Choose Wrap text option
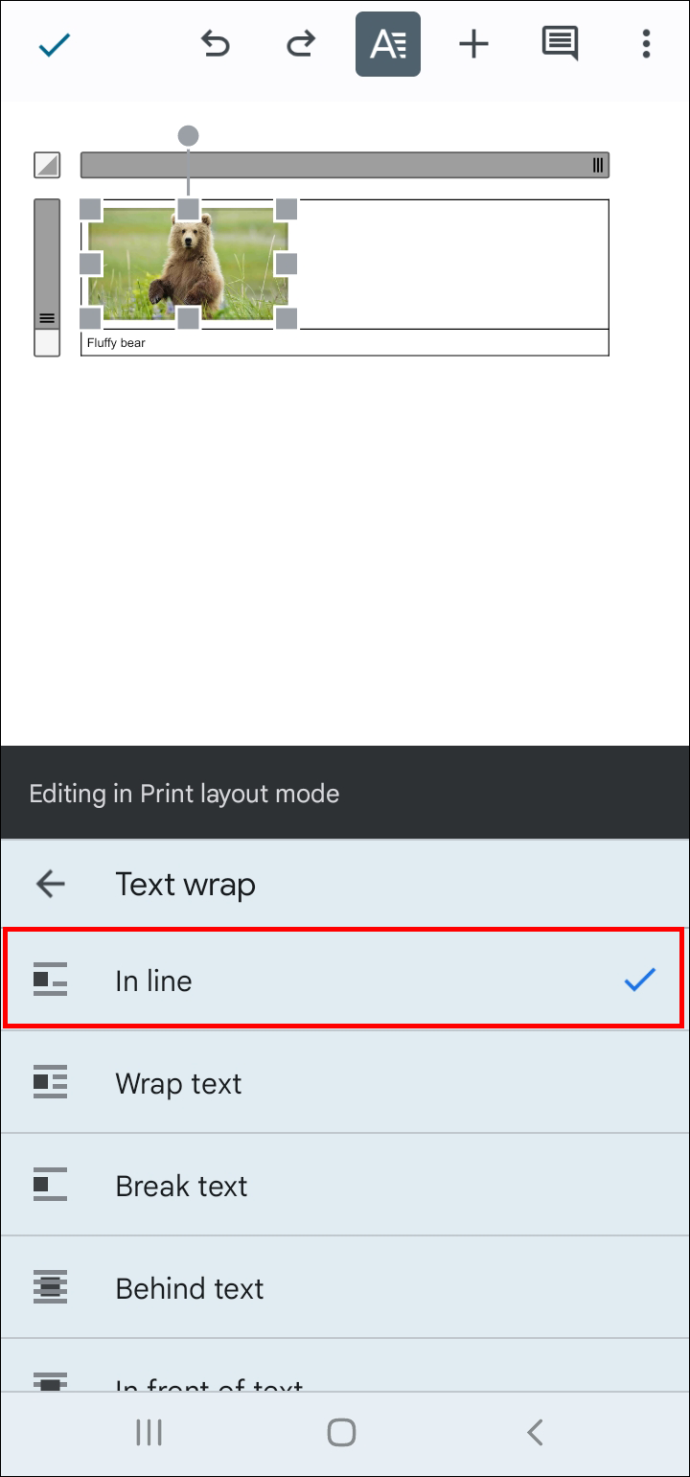The width and height of the screenshot is (690, 1477). pos(345,1083)
